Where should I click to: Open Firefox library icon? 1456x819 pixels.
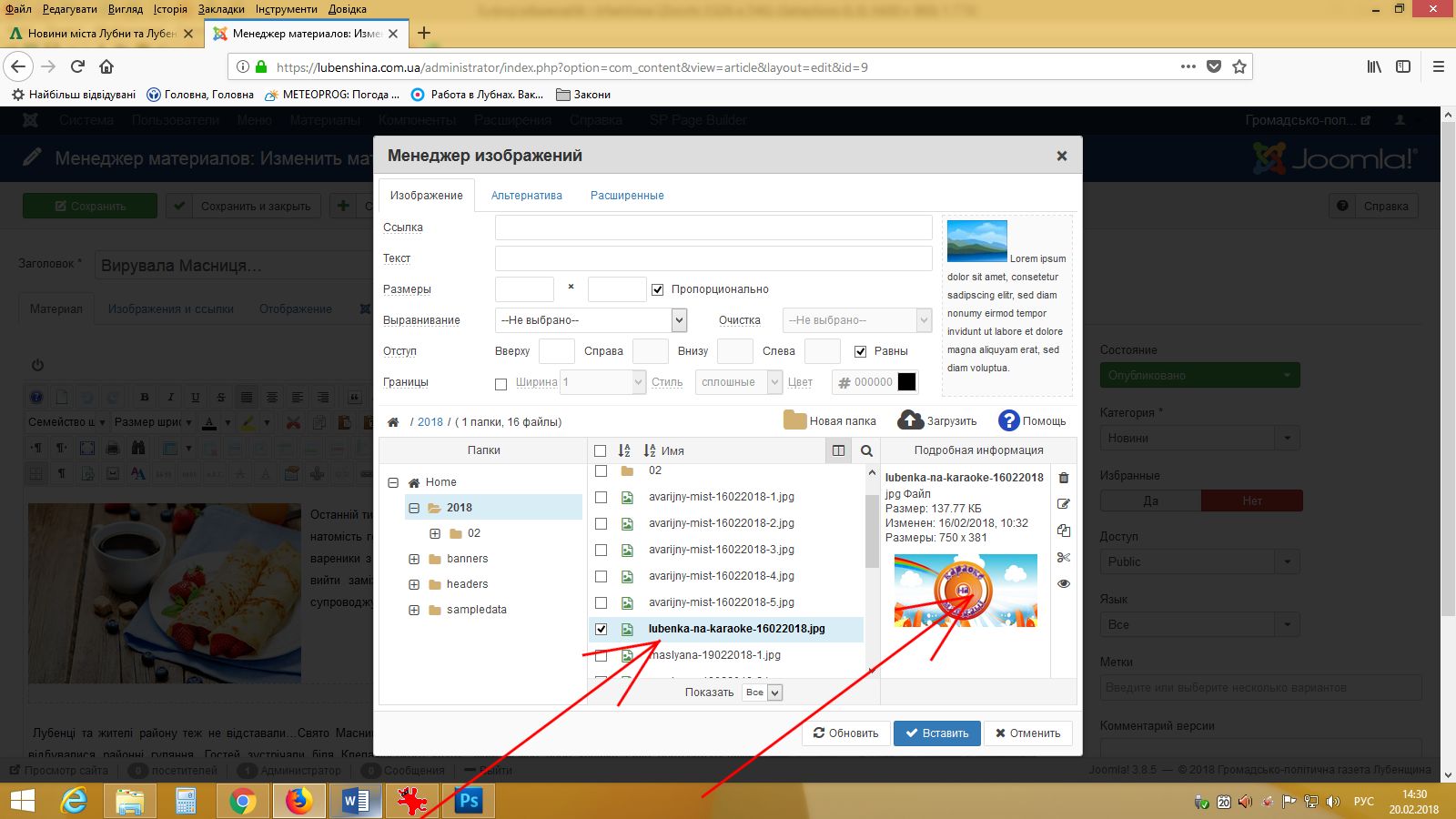1374,66
